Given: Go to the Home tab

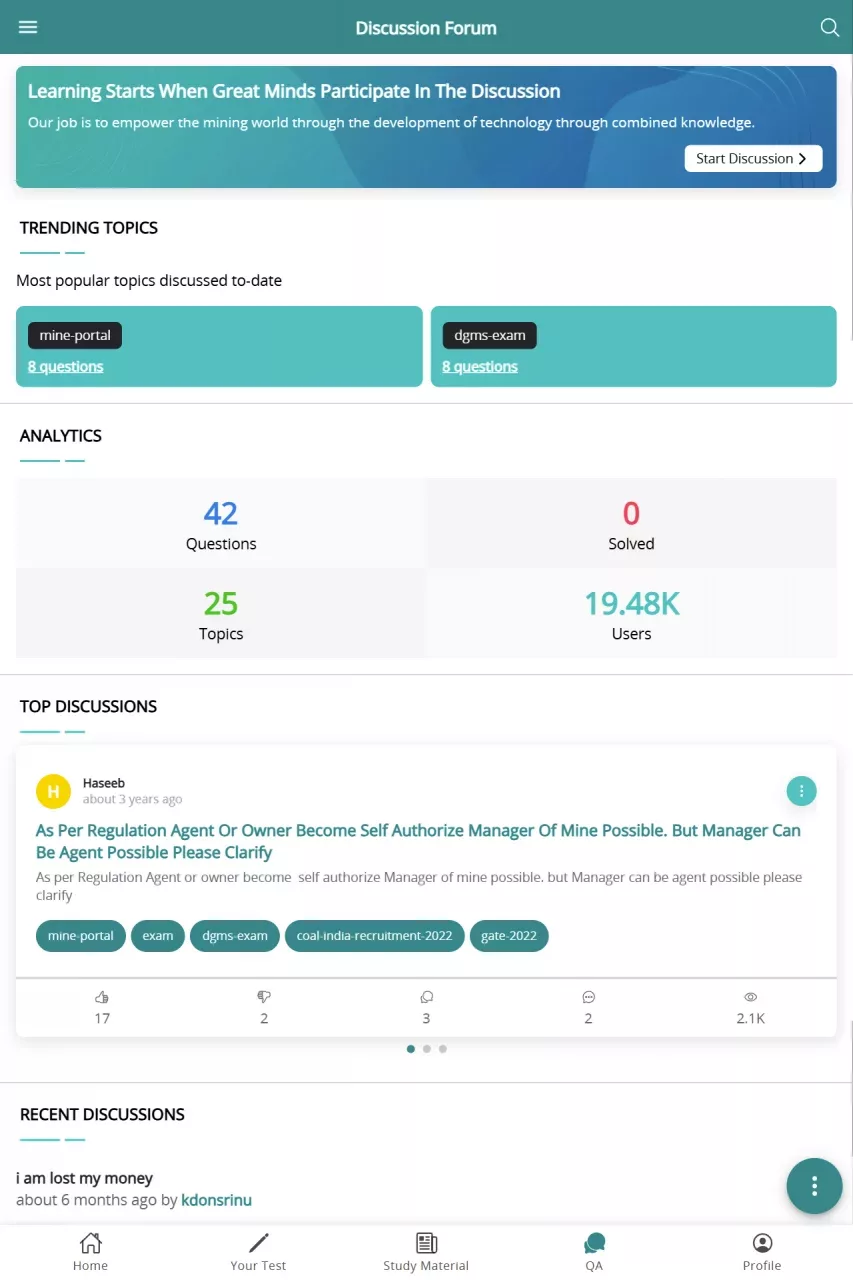Looking at the screenshot, I should click(x=90, y=1251).
